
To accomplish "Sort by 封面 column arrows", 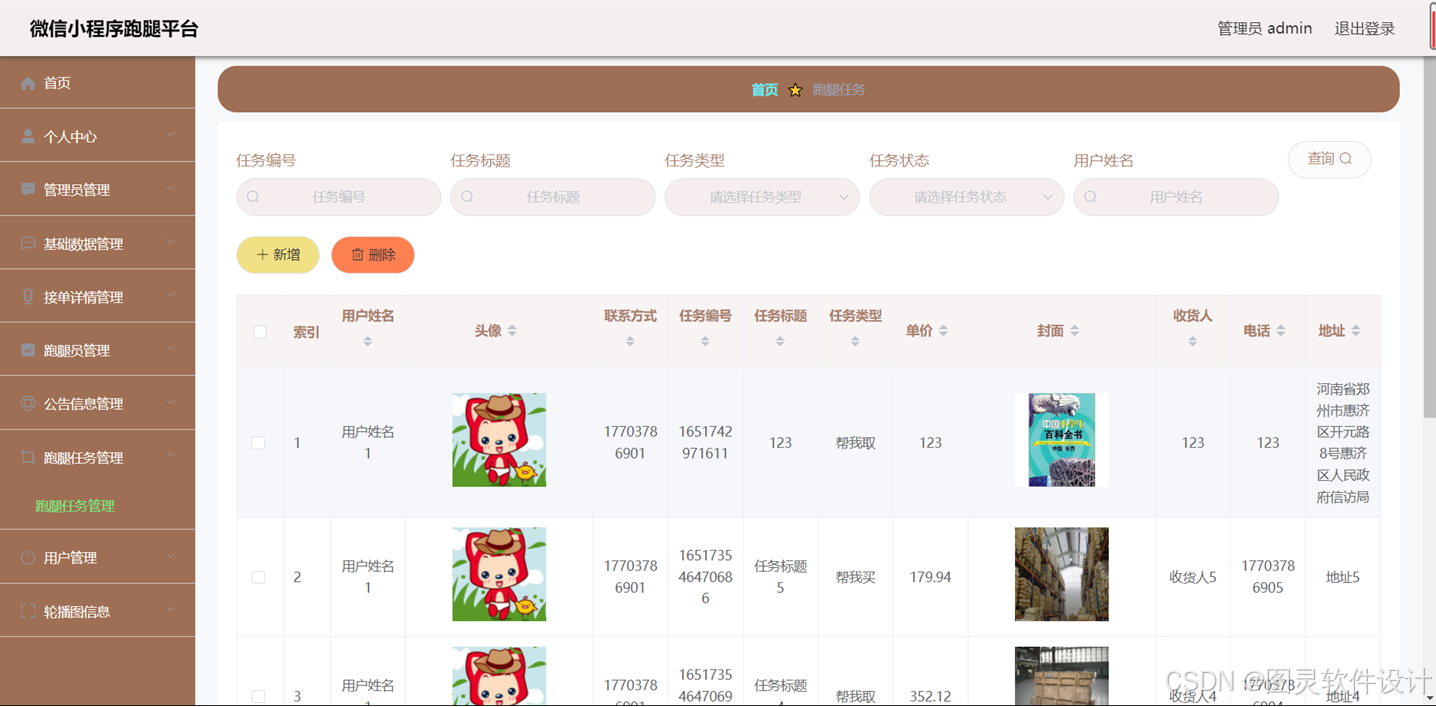I will point(1074,331).
